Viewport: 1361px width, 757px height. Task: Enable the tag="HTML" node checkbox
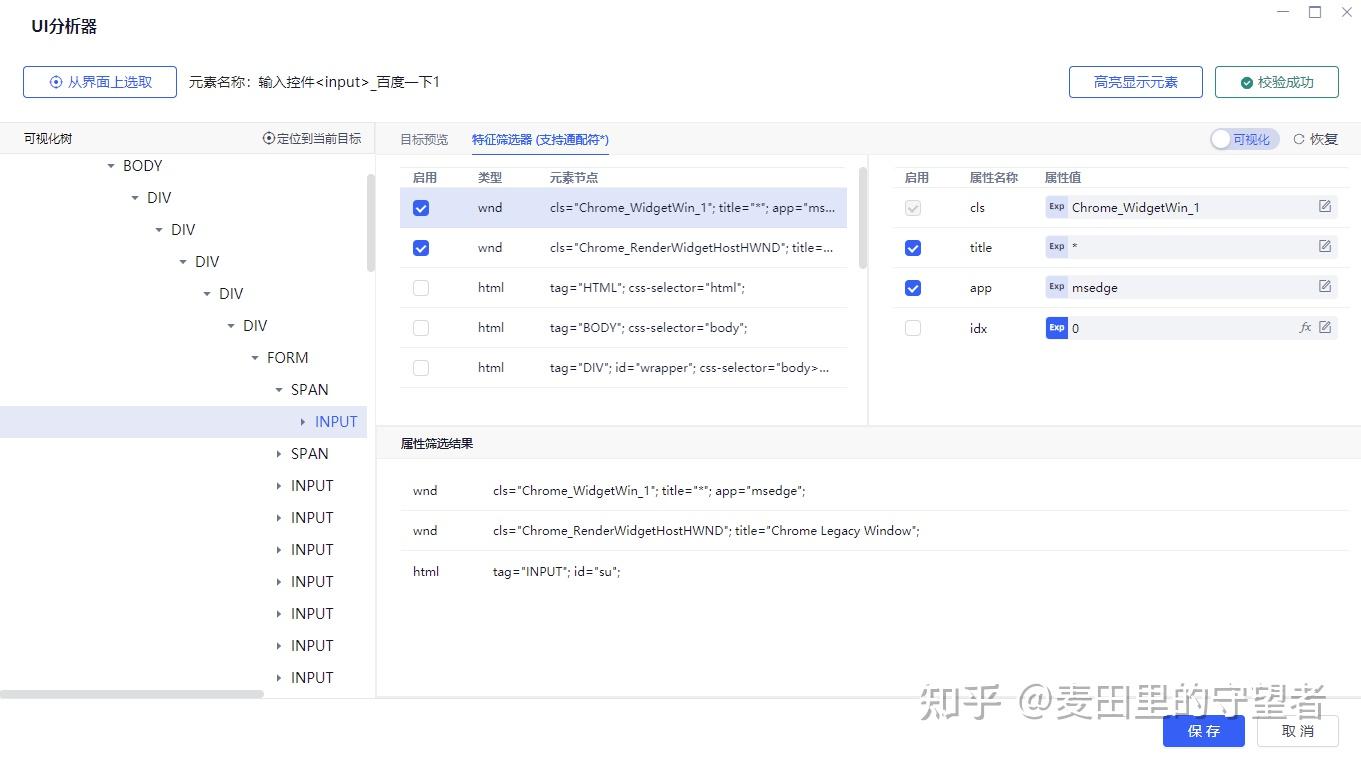[x=421, y=288]
